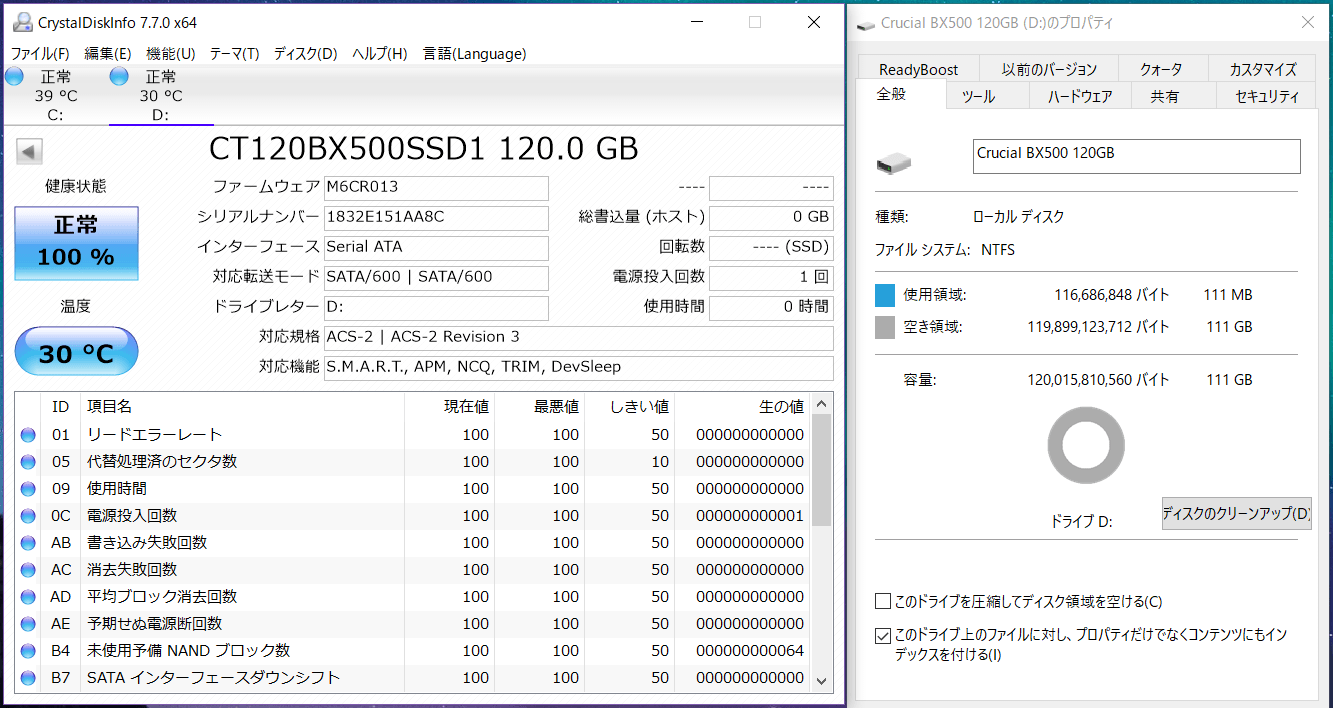Image resolution: width=1333 pixels, height=708 pixels.
Task: Switch to the カスタマイズ tab
Action: pos(1262,69)
